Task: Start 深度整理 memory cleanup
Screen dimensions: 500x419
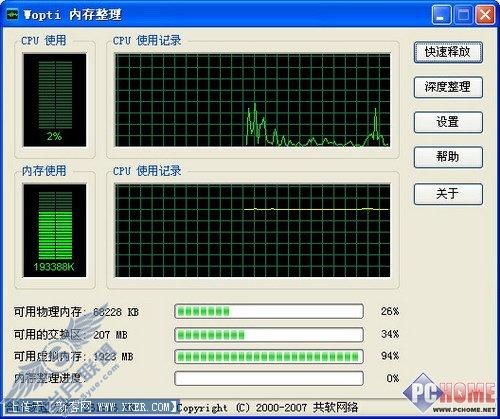Action: coord(448,87)
